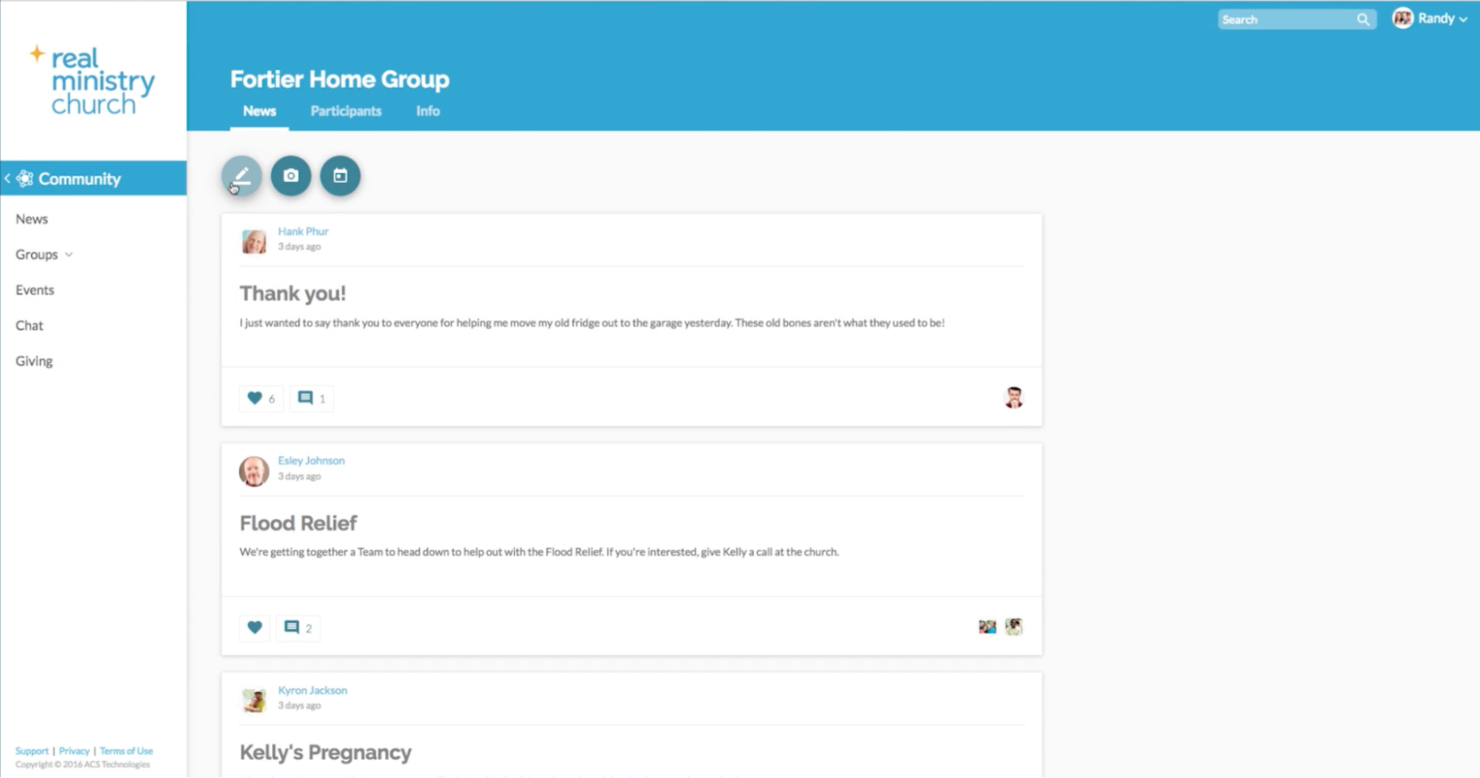Switch to the Participants tab

tap(345, 111)
